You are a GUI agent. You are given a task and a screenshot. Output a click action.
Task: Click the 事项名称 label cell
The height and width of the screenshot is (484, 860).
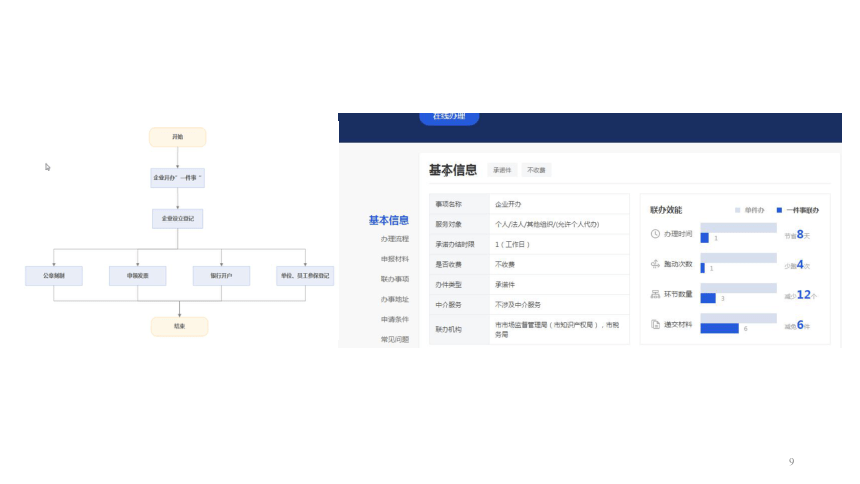point(460,204)
